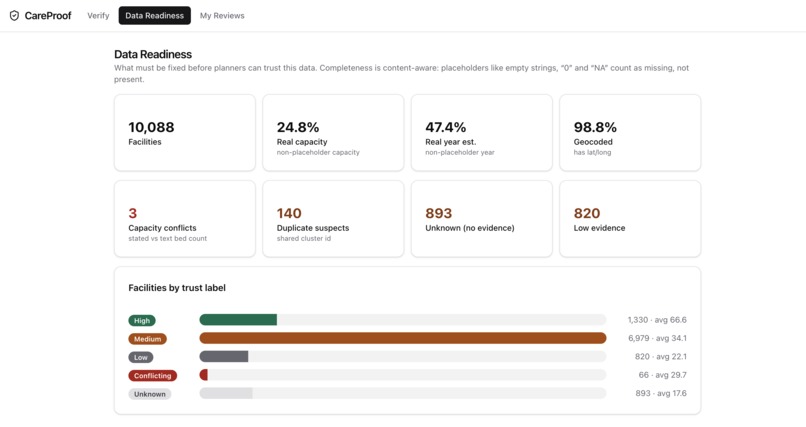Click the red Conflicting trust bar
The width and height of the screenshot is (806, 427).
click(204, 375)
